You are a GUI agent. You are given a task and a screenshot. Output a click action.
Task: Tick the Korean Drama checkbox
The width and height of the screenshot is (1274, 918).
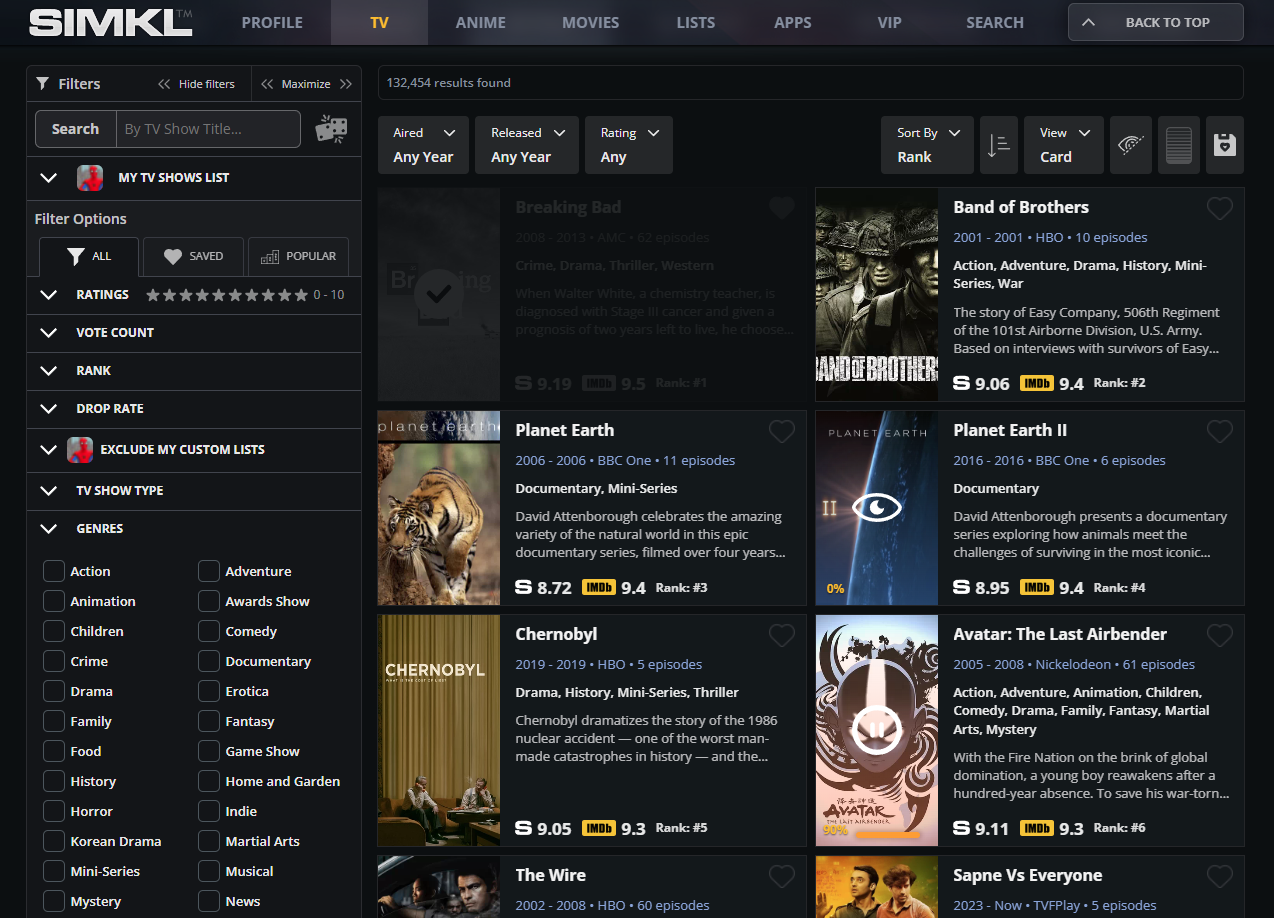[x=54, y=841]
